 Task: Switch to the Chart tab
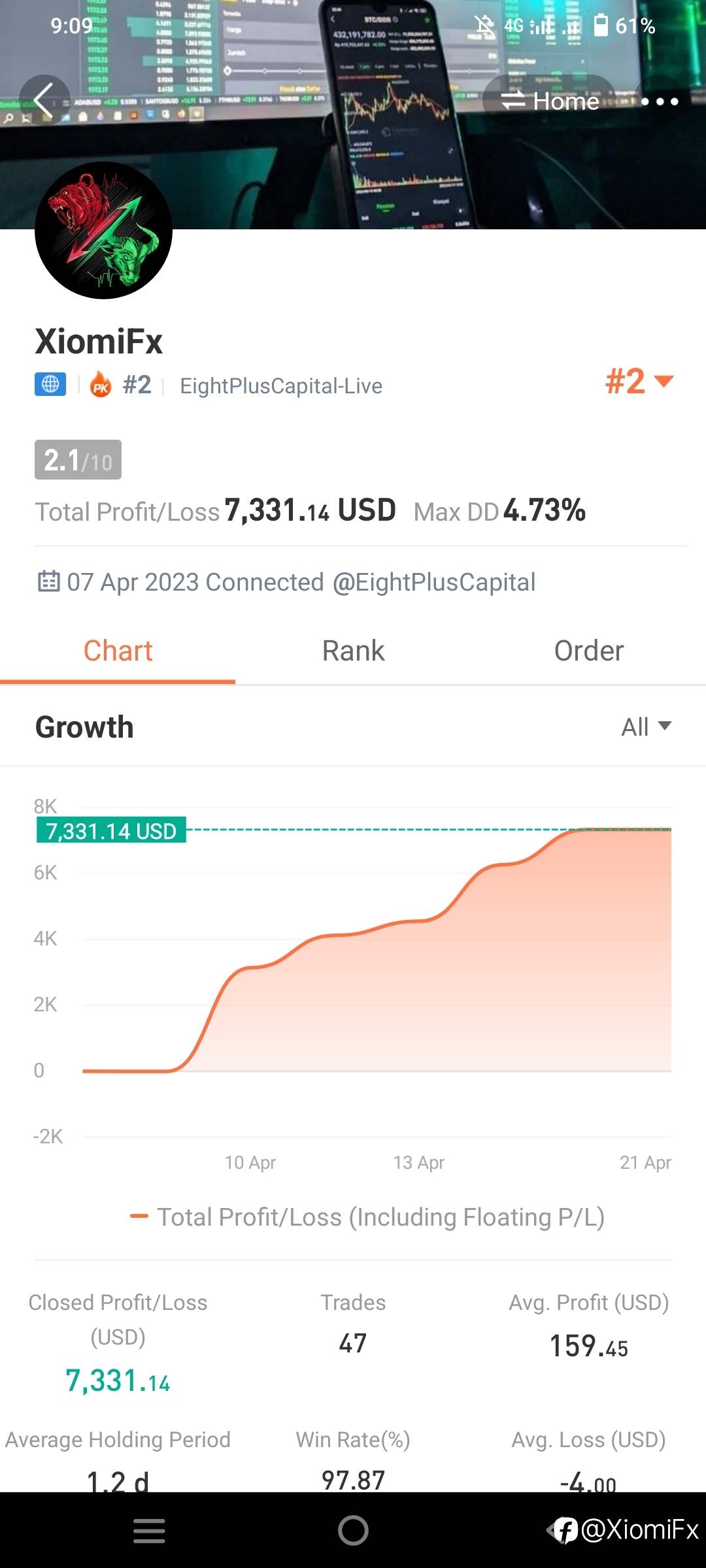pyautogui.click(x=118, y=651)
